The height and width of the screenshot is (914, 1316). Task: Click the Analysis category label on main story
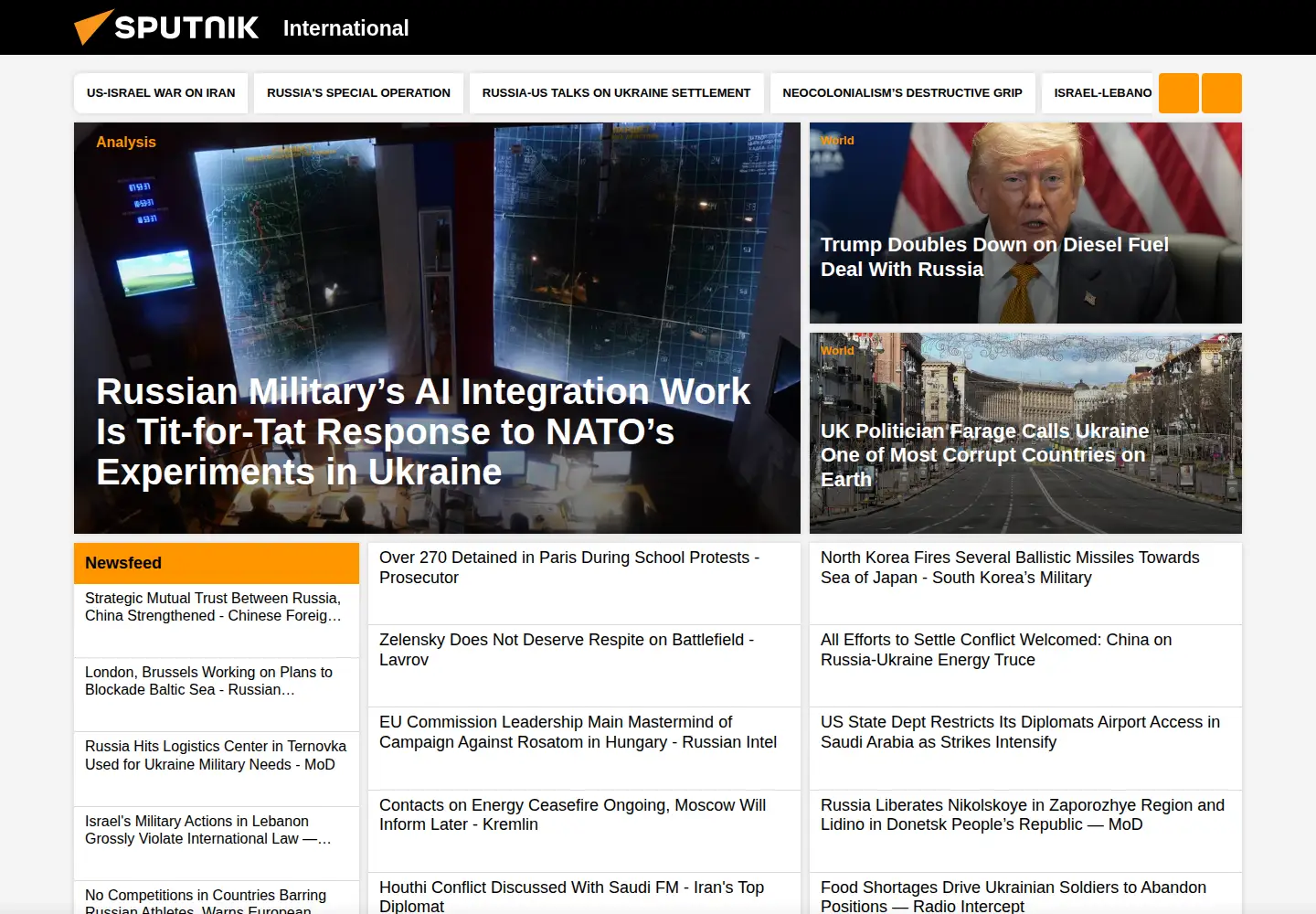[126, 142]
